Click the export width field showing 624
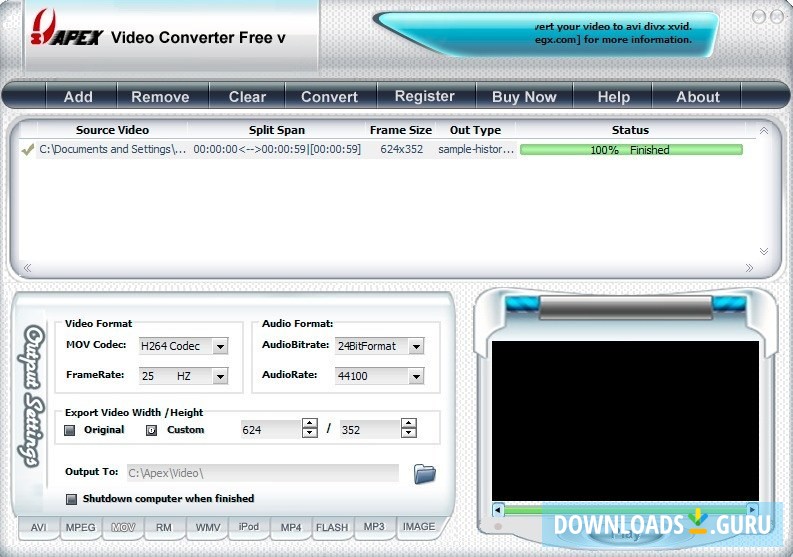Screen dimensions: 793x557 click(271, 430)
